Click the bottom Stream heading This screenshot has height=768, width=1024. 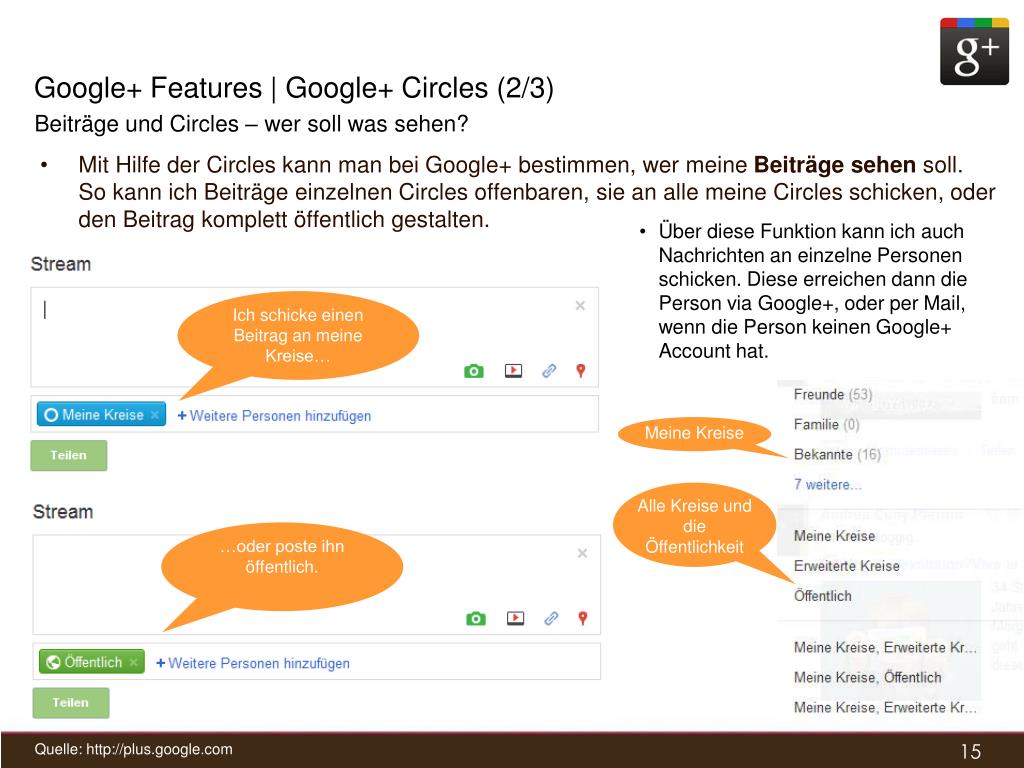click(63, 512)
